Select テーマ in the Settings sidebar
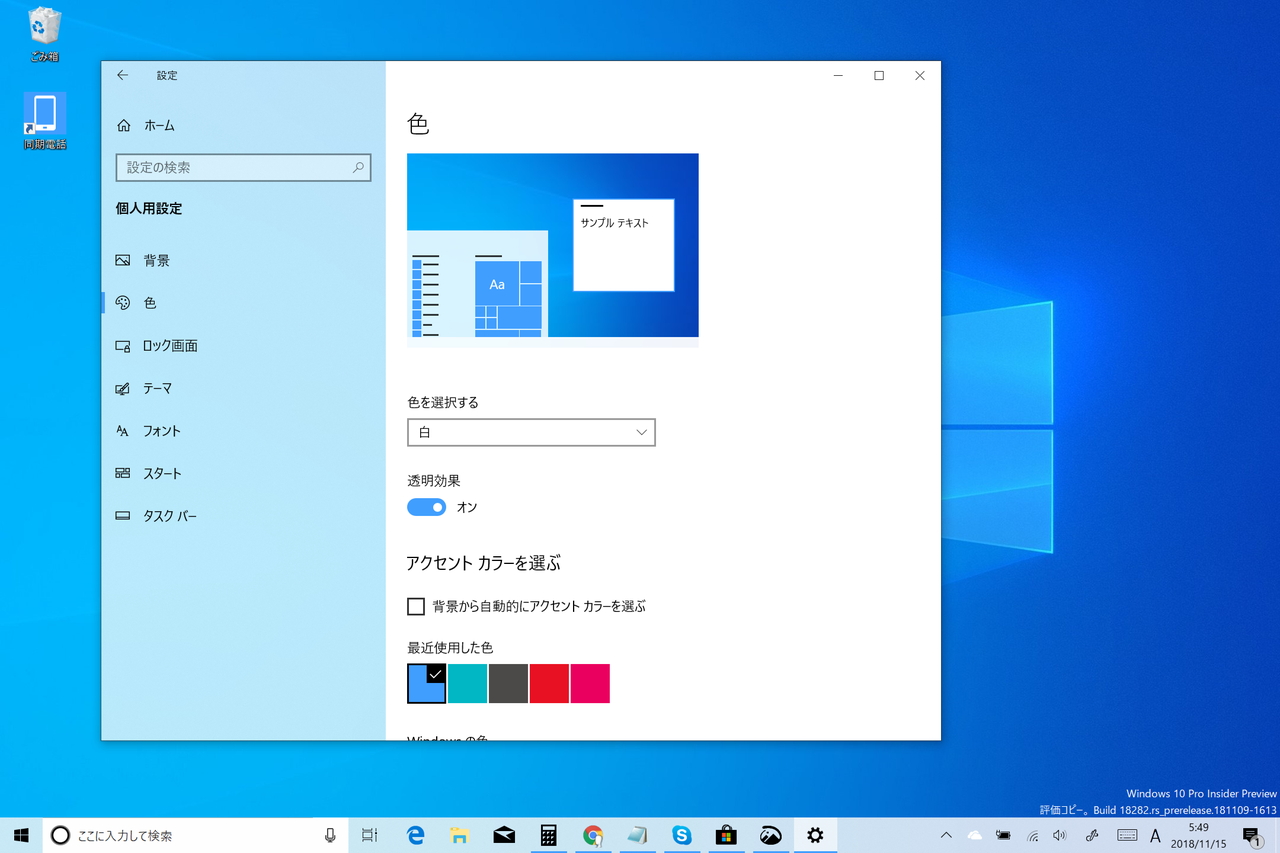Image resolution: width=1280 pixels, height=853 pixels. 163,388
